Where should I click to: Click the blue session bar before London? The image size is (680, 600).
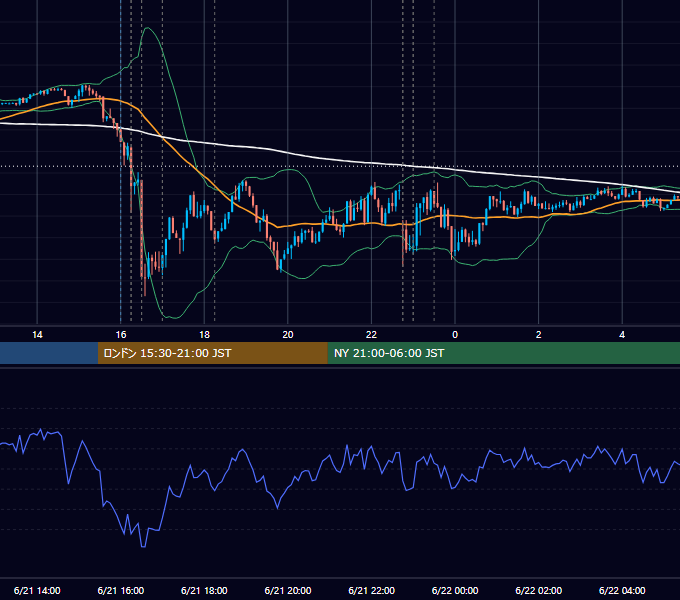point(49,353)
